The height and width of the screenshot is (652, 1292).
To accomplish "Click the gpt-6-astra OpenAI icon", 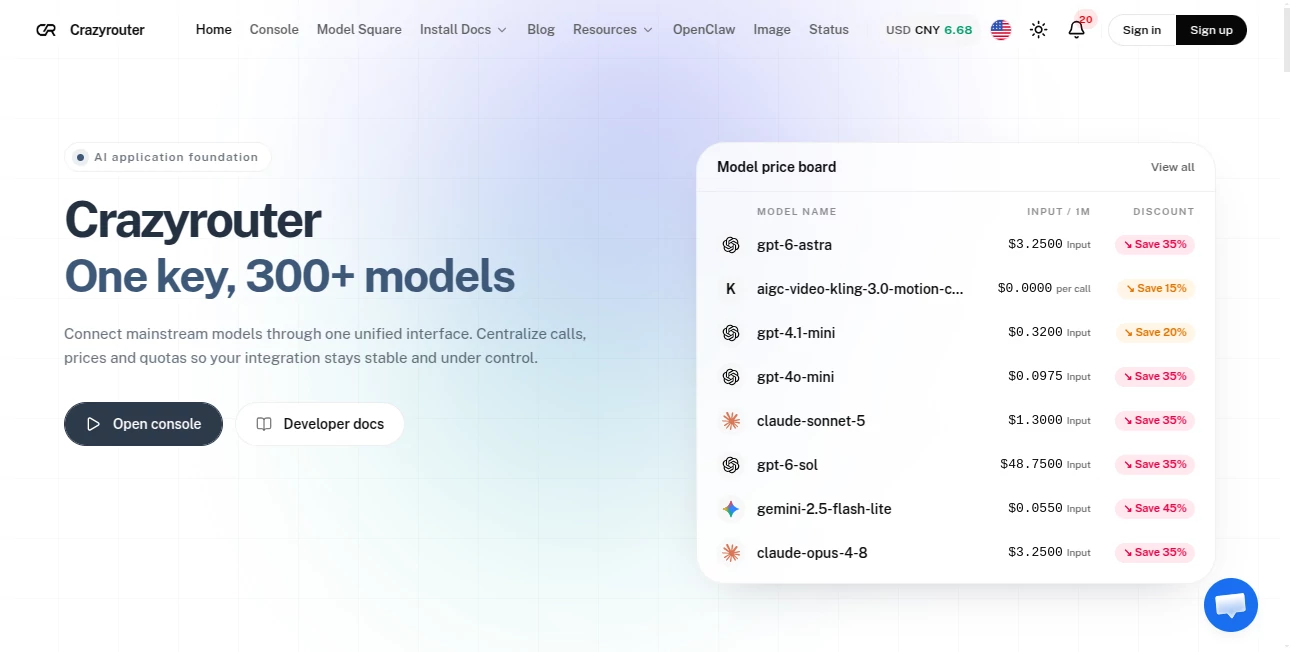I will tap(731, 245).
